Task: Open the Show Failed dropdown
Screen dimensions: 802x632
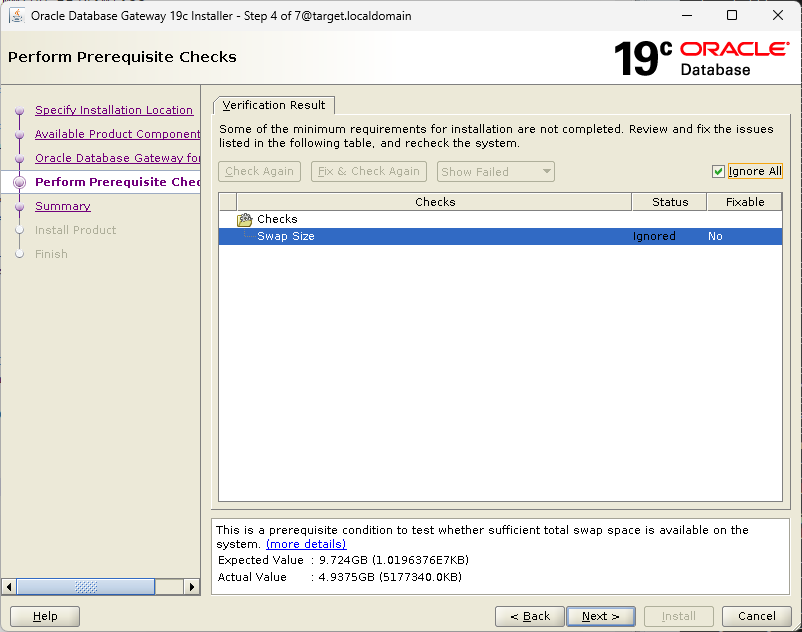Action: point(496,171)
